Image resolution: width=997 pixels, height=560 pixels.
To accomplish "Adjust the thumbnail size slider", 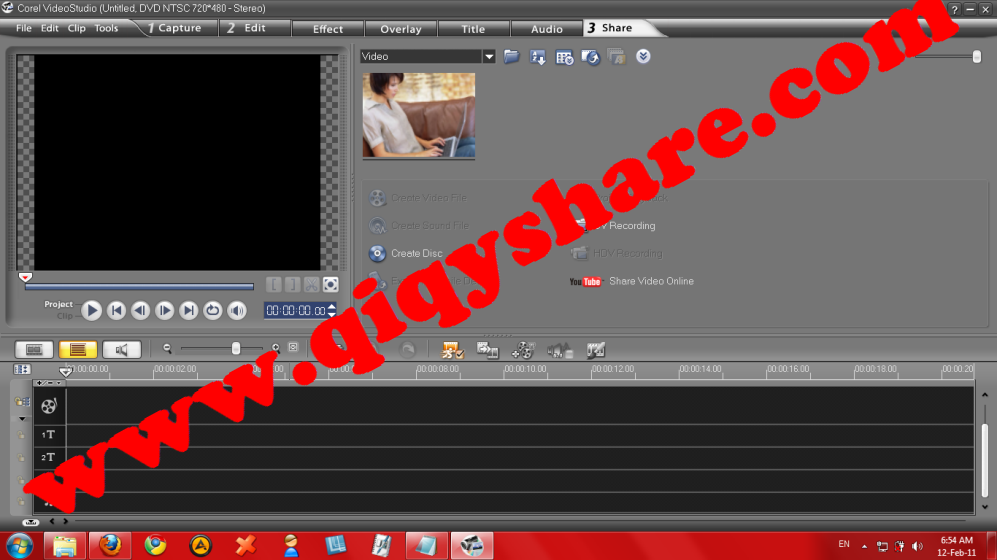I will pos(977,57).
